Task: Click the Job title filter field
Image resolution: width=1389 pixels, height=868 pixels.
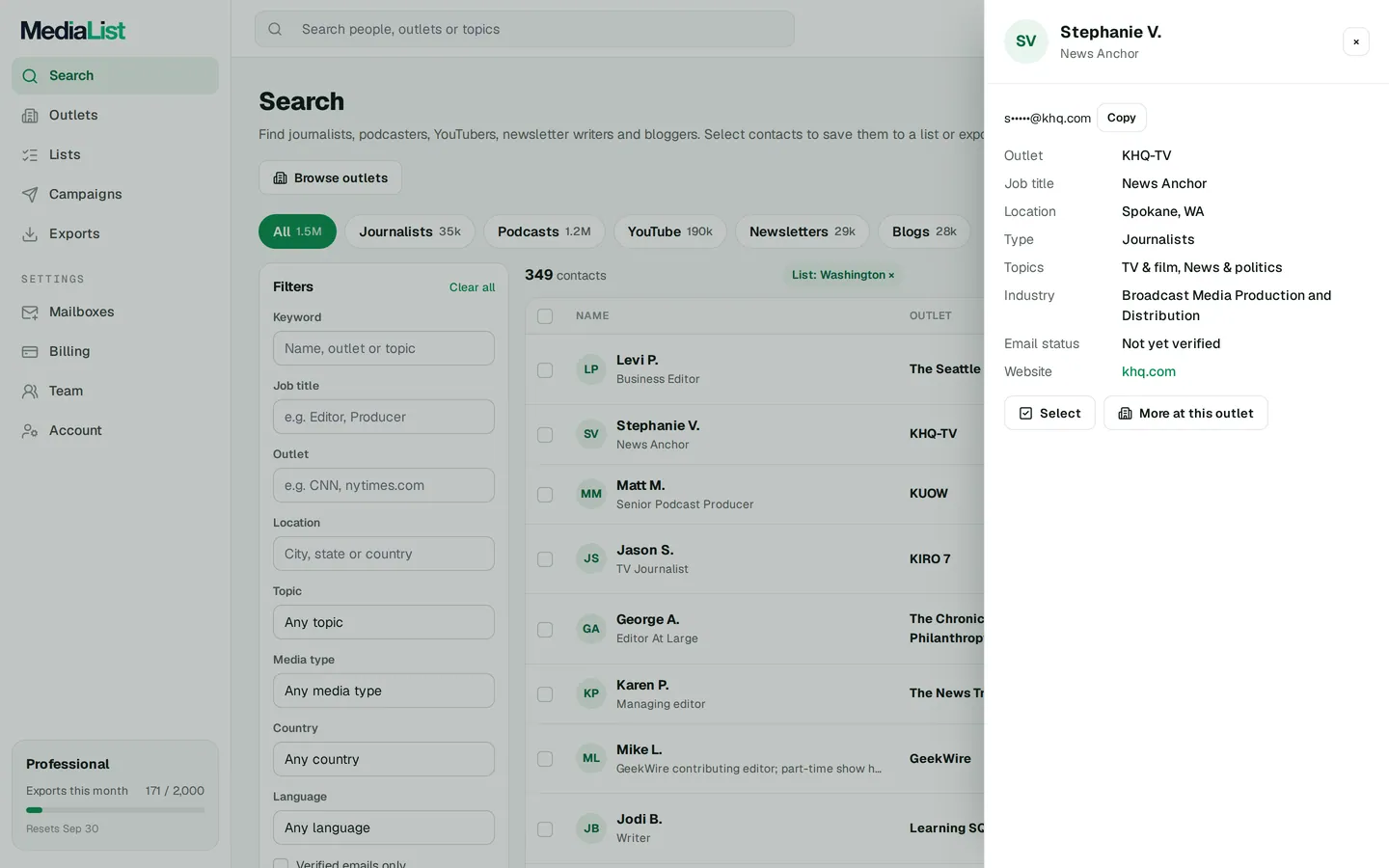Action: click(x=384, y=417)
